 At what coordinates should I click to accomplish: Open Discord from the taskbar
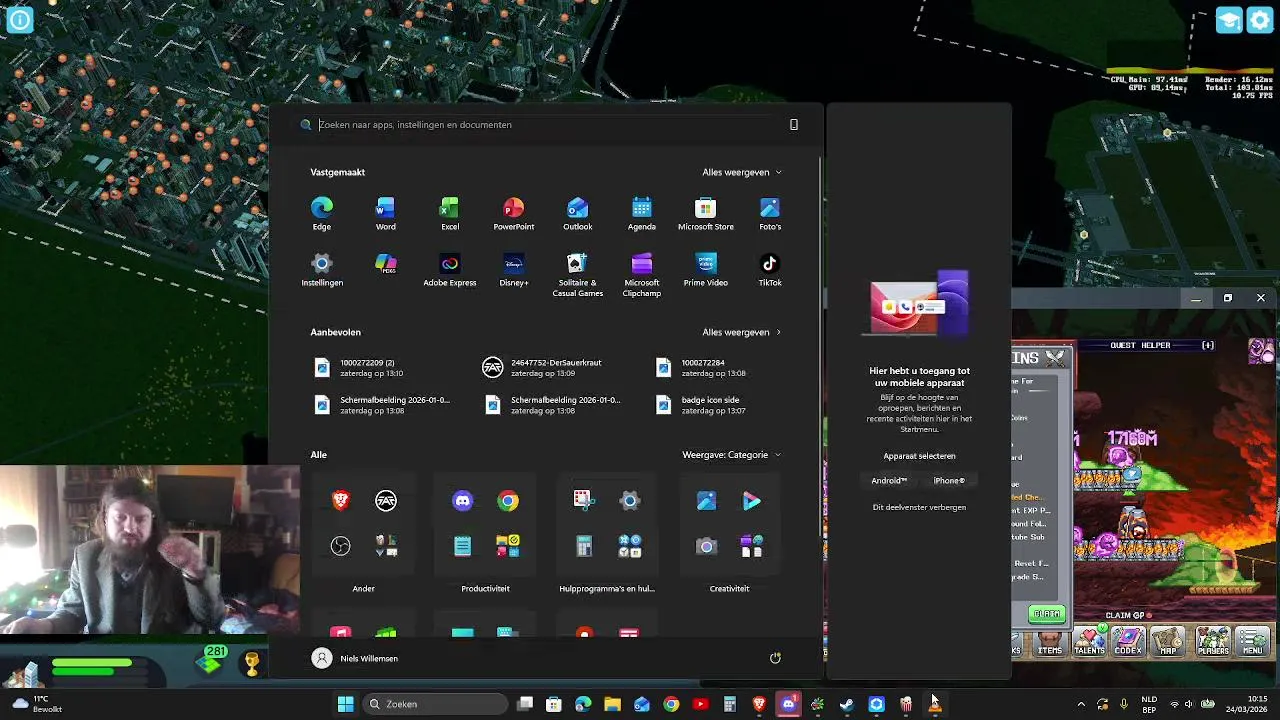[788, 704]
